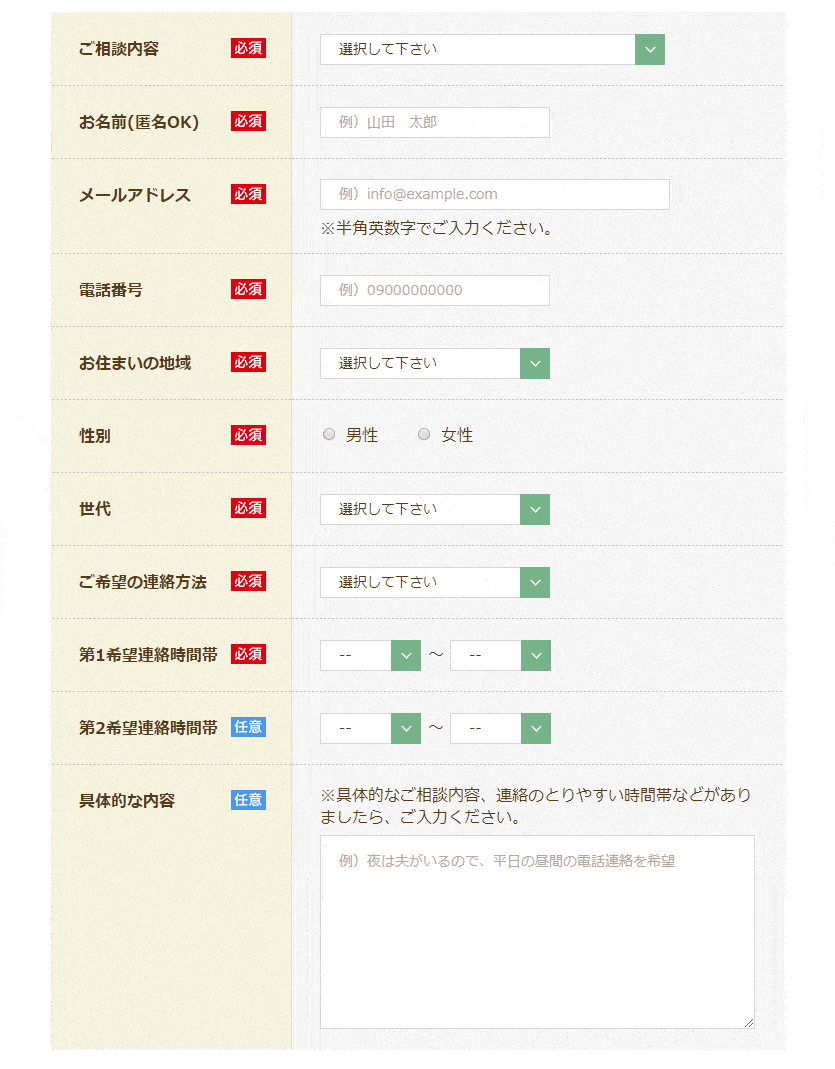Click the textarea resize handle corner

pos(748,1021)
